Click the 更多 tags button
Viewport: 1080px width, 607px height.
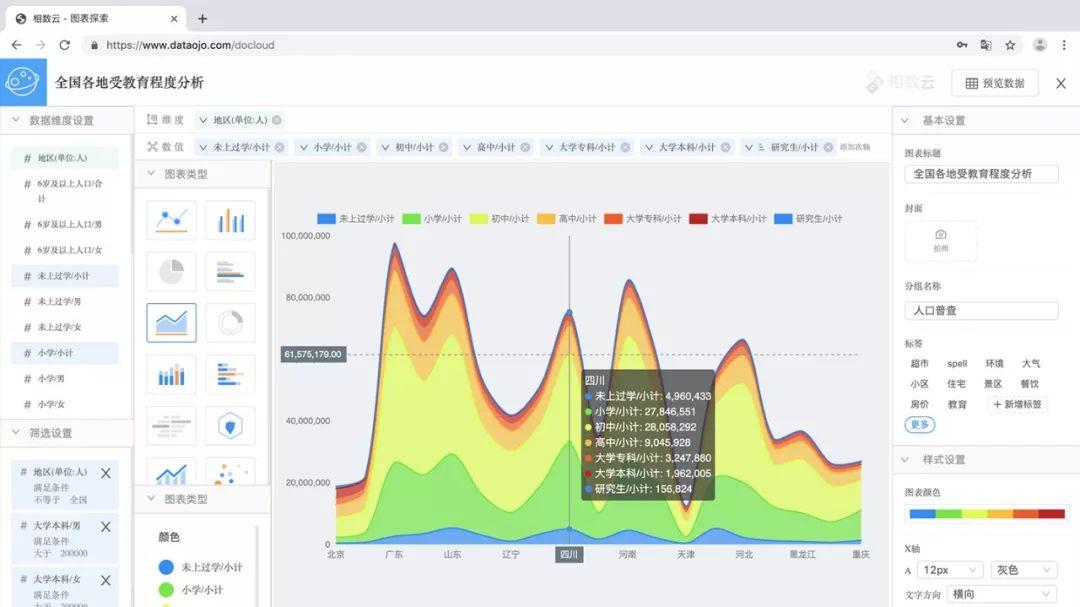[920, 424]
